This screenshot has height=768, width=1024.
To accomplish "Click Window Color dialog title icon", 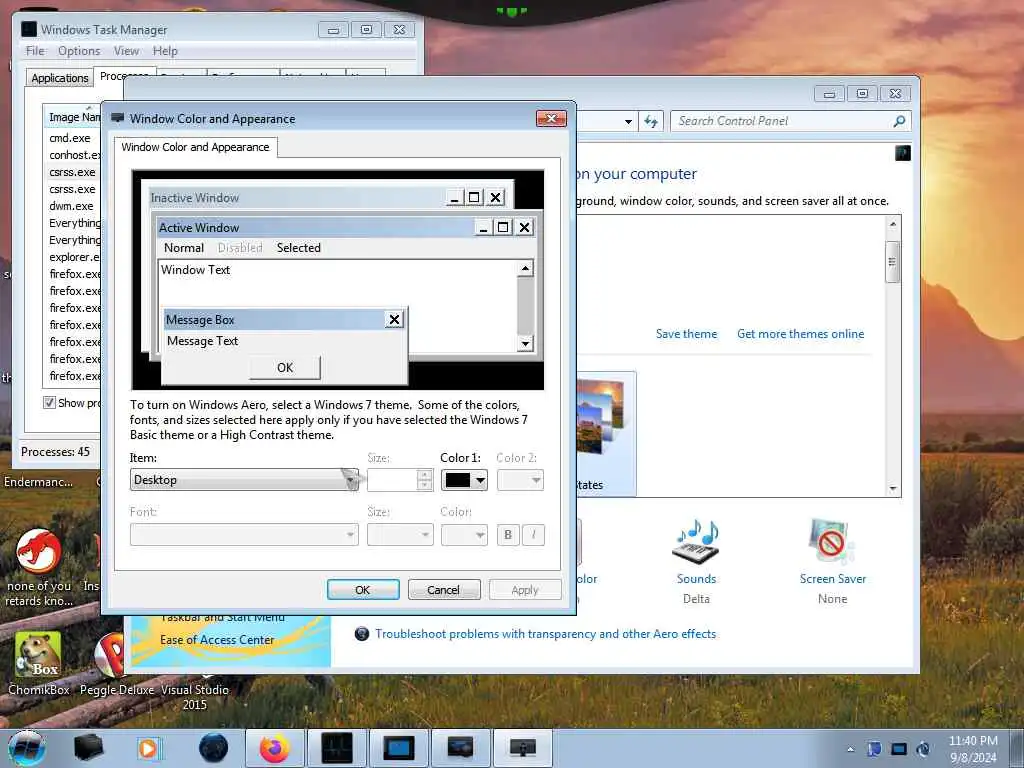I will pos(118,118).
